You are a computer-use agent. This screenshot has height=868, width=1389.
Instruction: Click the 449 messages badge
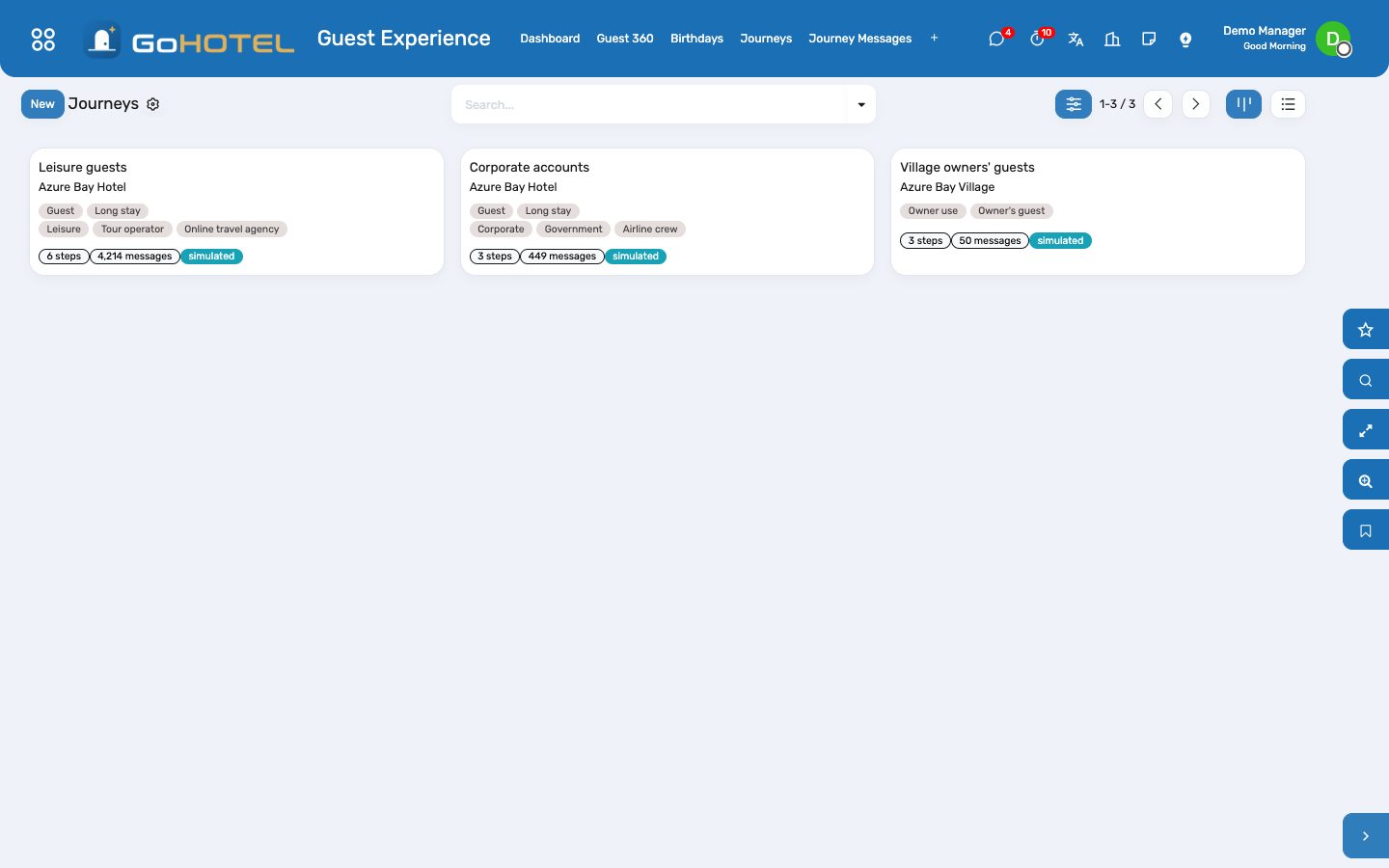[x=562, y=257]
